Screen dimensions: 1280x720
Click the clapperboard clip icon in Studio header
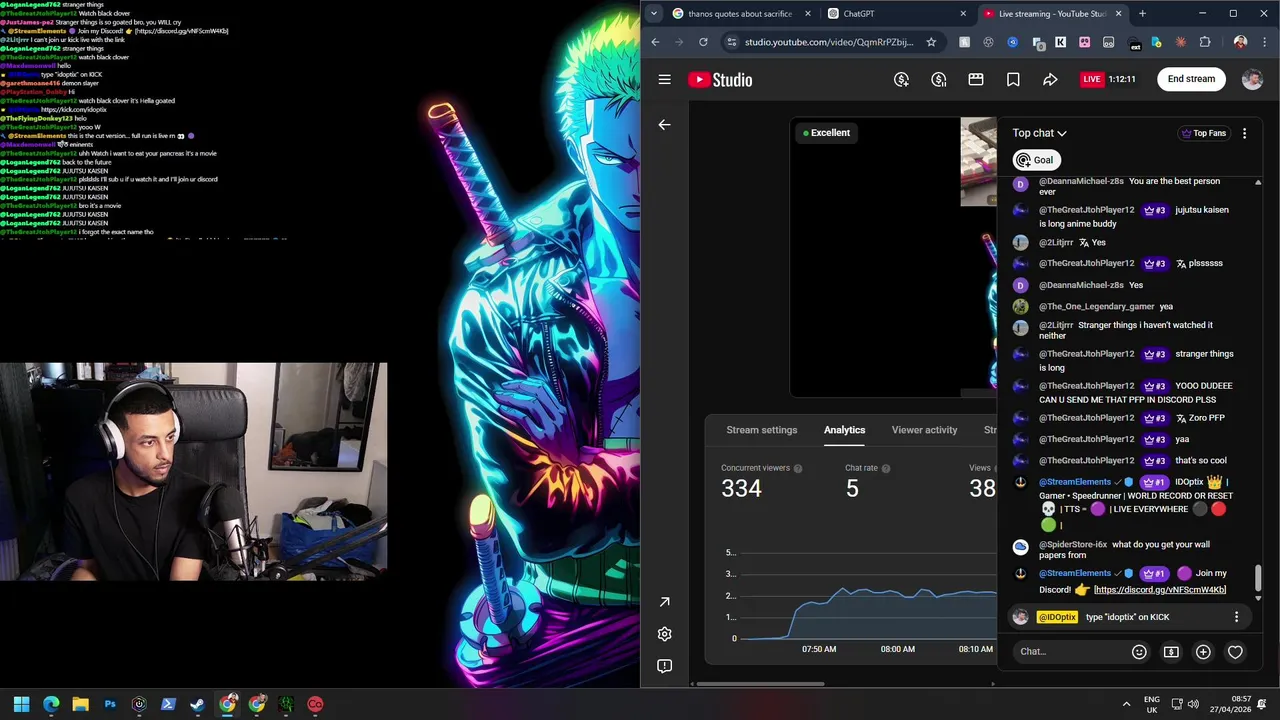976,79
